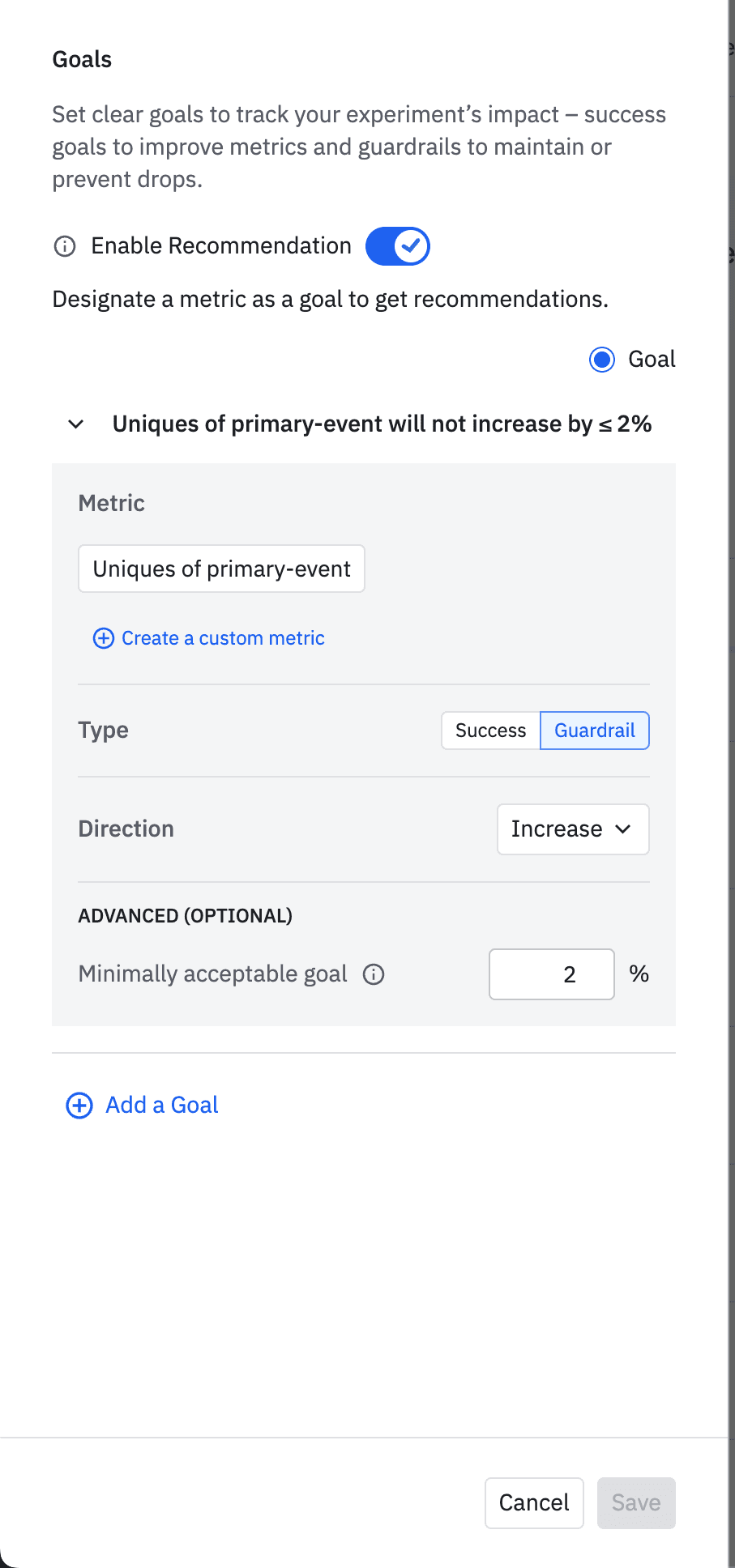
Task: Click the chevron arrow inside the Increase dropdown
Action: coord(623,829)
